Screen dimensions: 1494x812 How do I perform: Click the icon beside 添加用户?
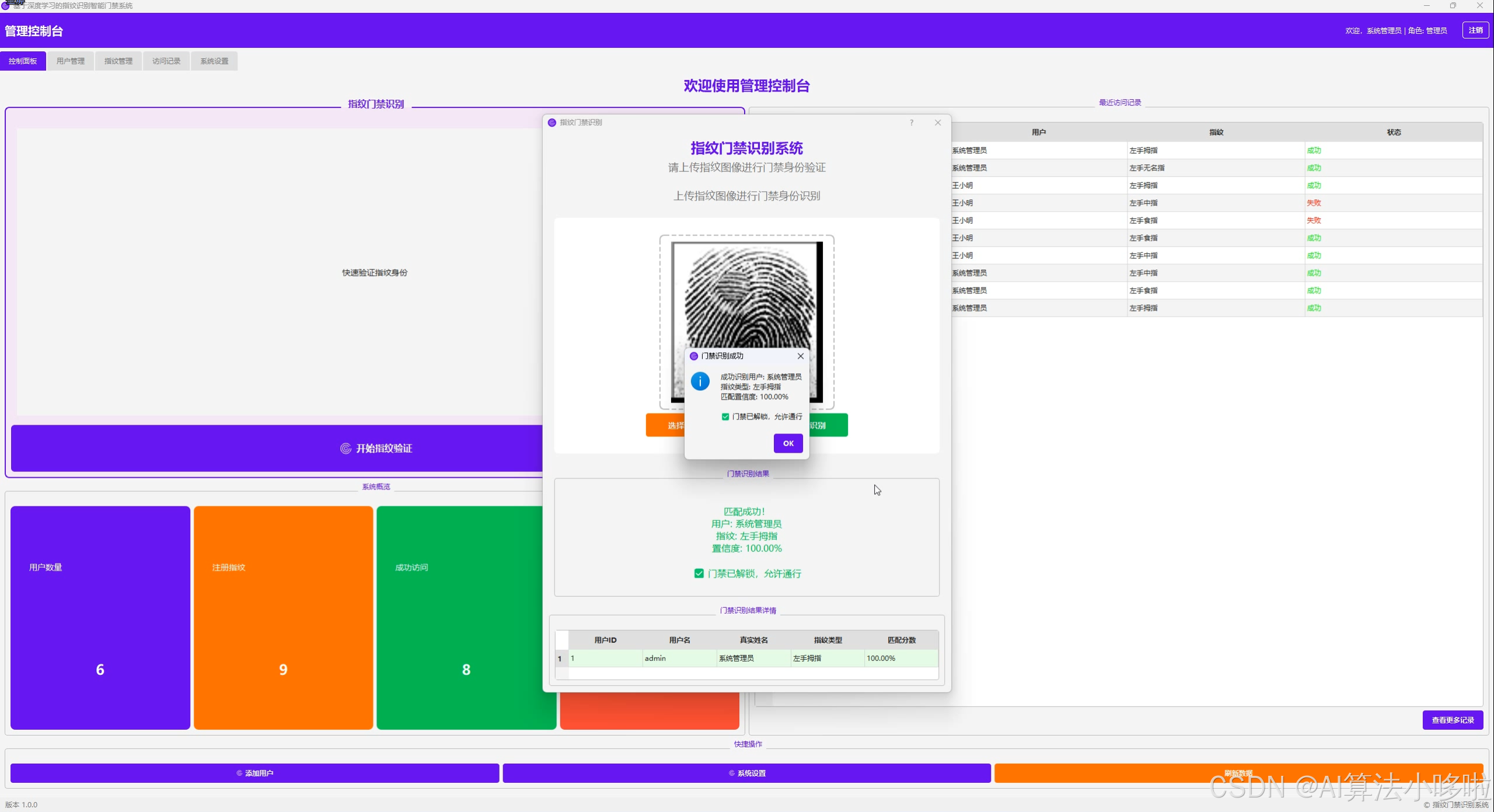[239, 773]
